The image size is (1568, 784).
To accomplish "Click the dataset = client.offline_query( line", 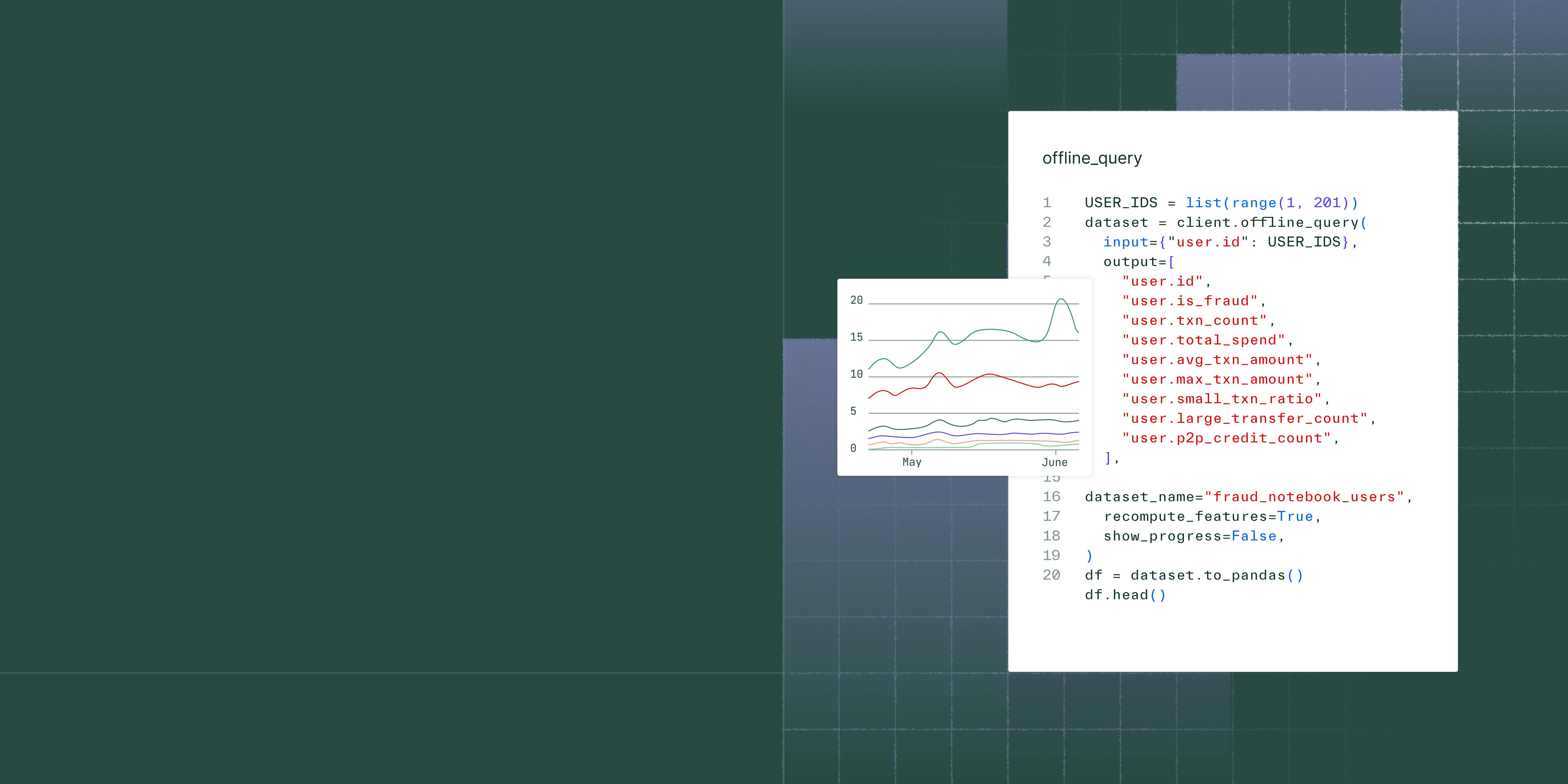I will pyautogui.click(x=1226, y=223).
